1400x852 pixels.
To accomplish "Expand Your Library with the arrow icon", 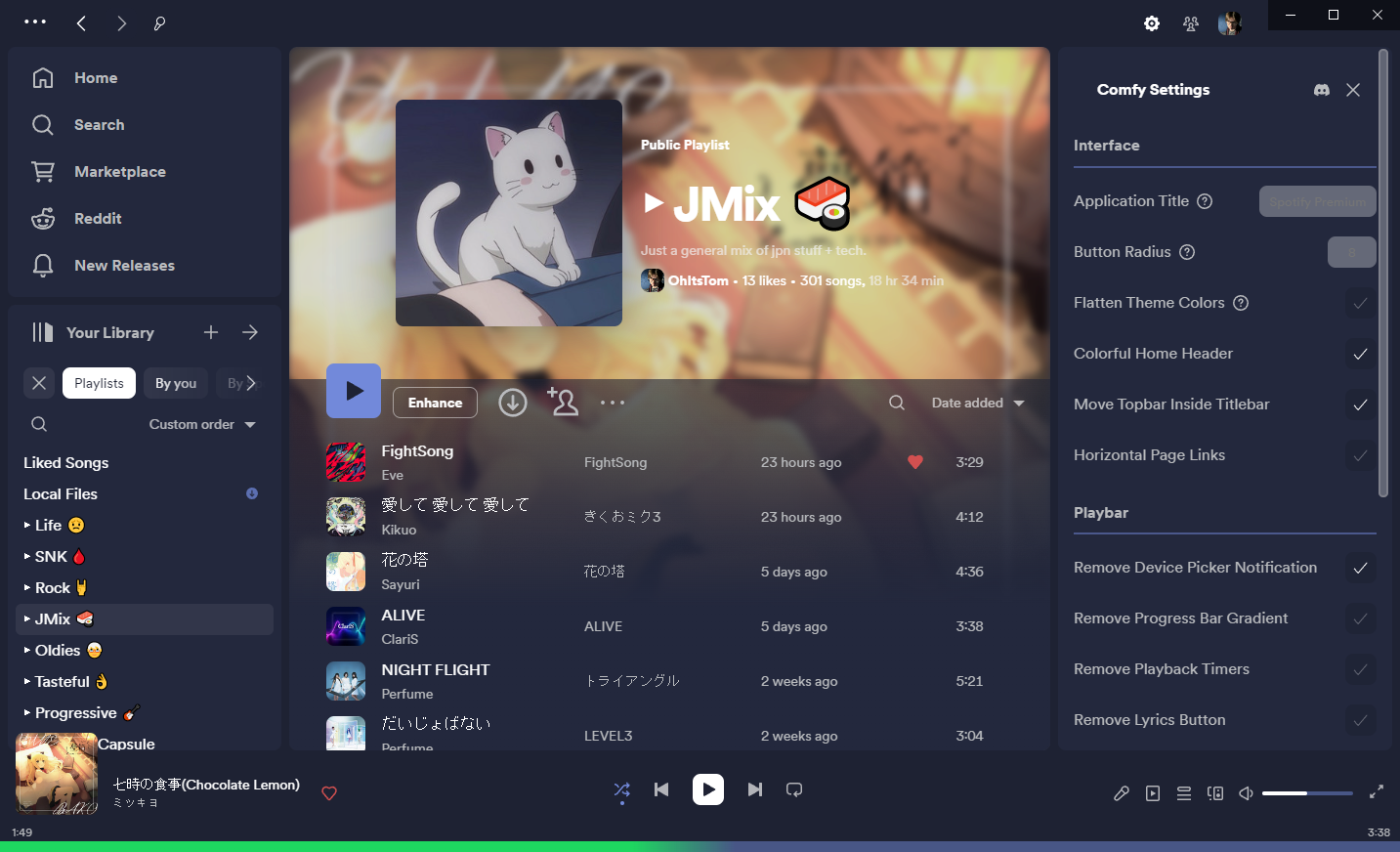I will pyautogui.click(x=250, y=332).
